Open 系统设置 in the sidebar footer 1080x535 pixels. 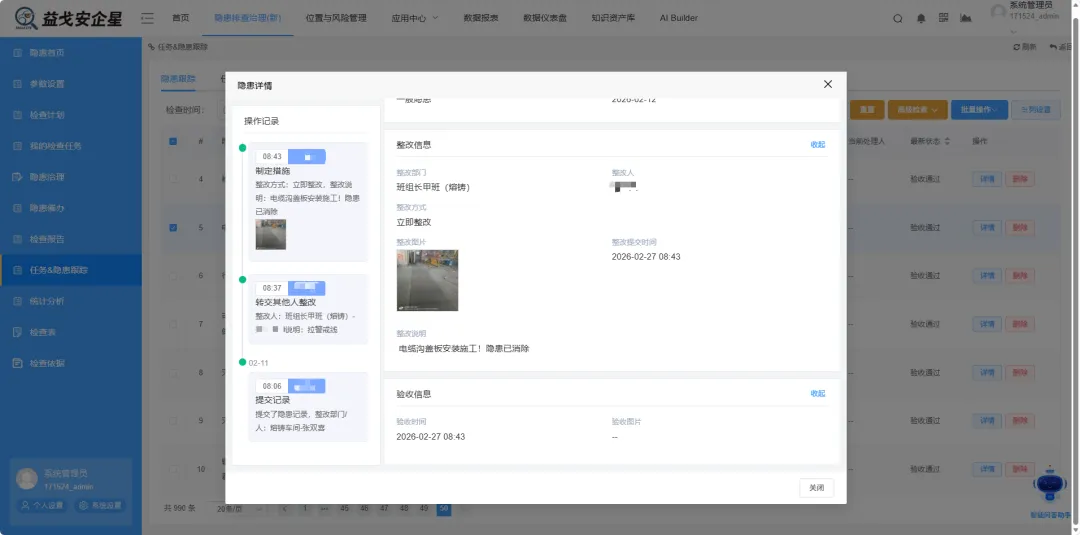tap(101, 505)
